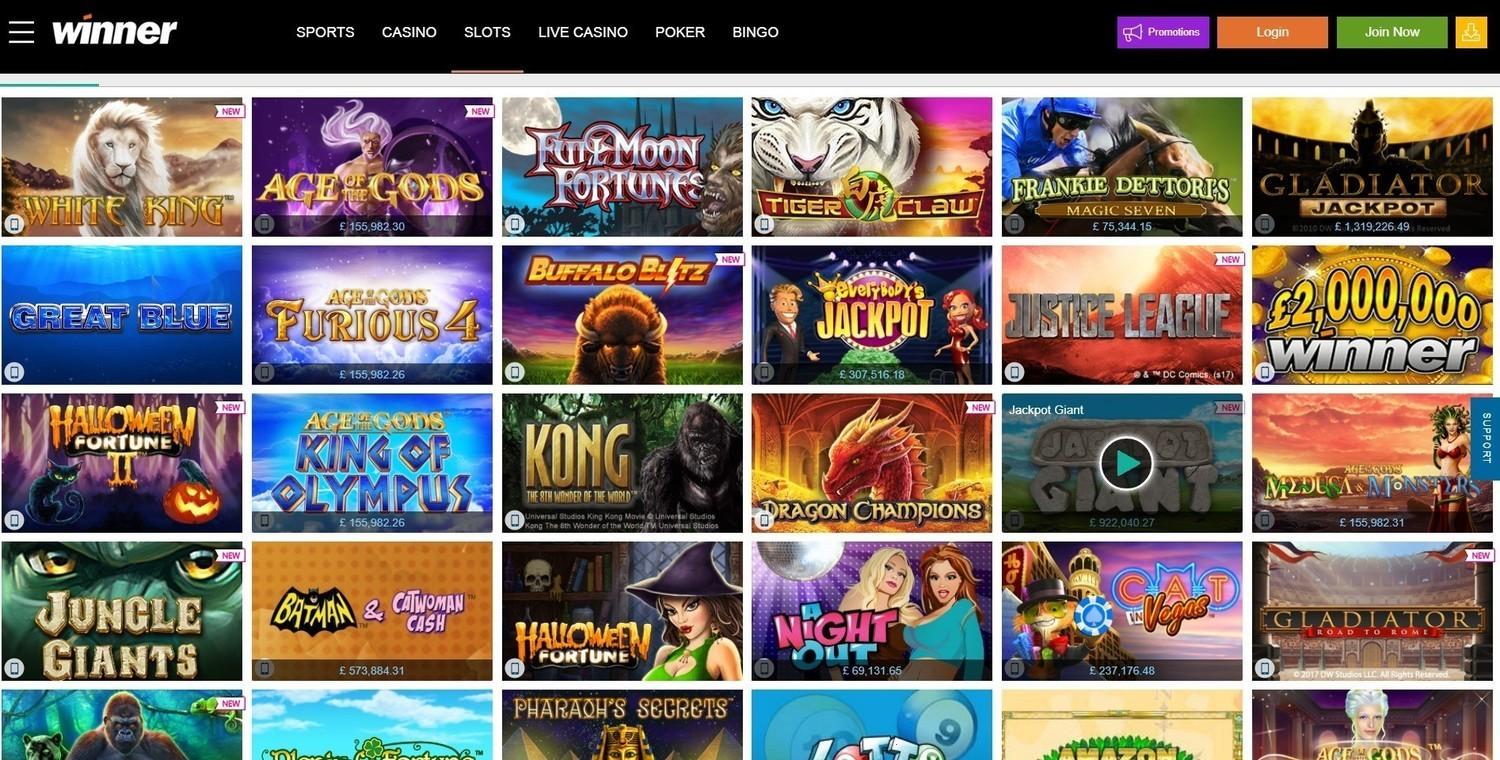Play the Jackpot Giant video preview

pos(1126,463)
